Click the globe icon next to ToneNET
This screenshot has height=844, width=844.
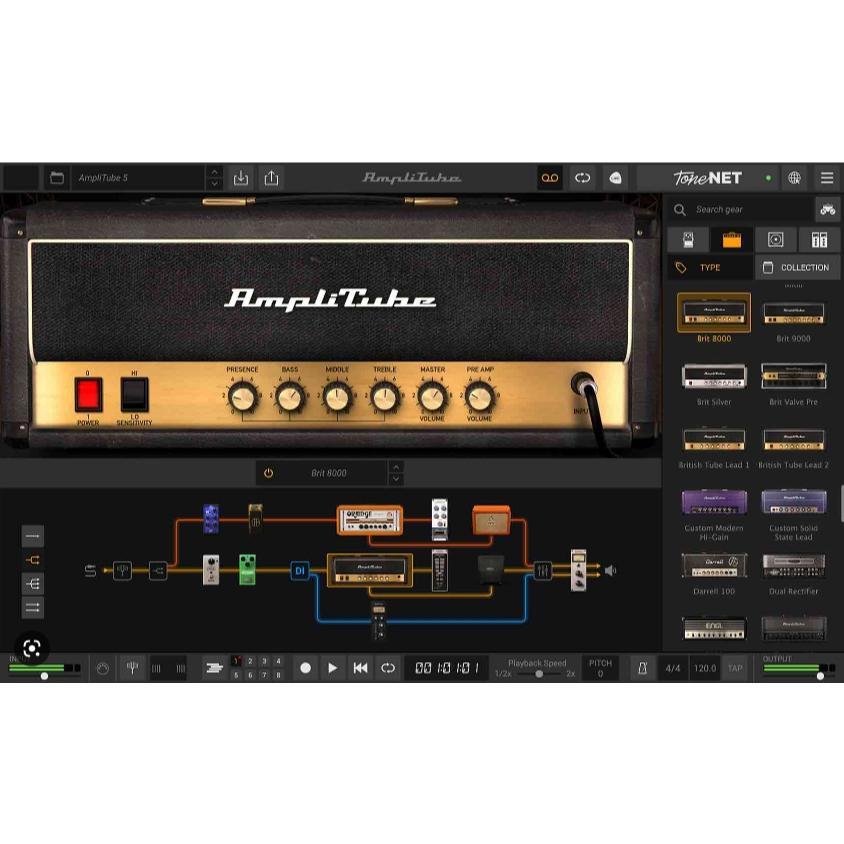click(x=794, y=178)
